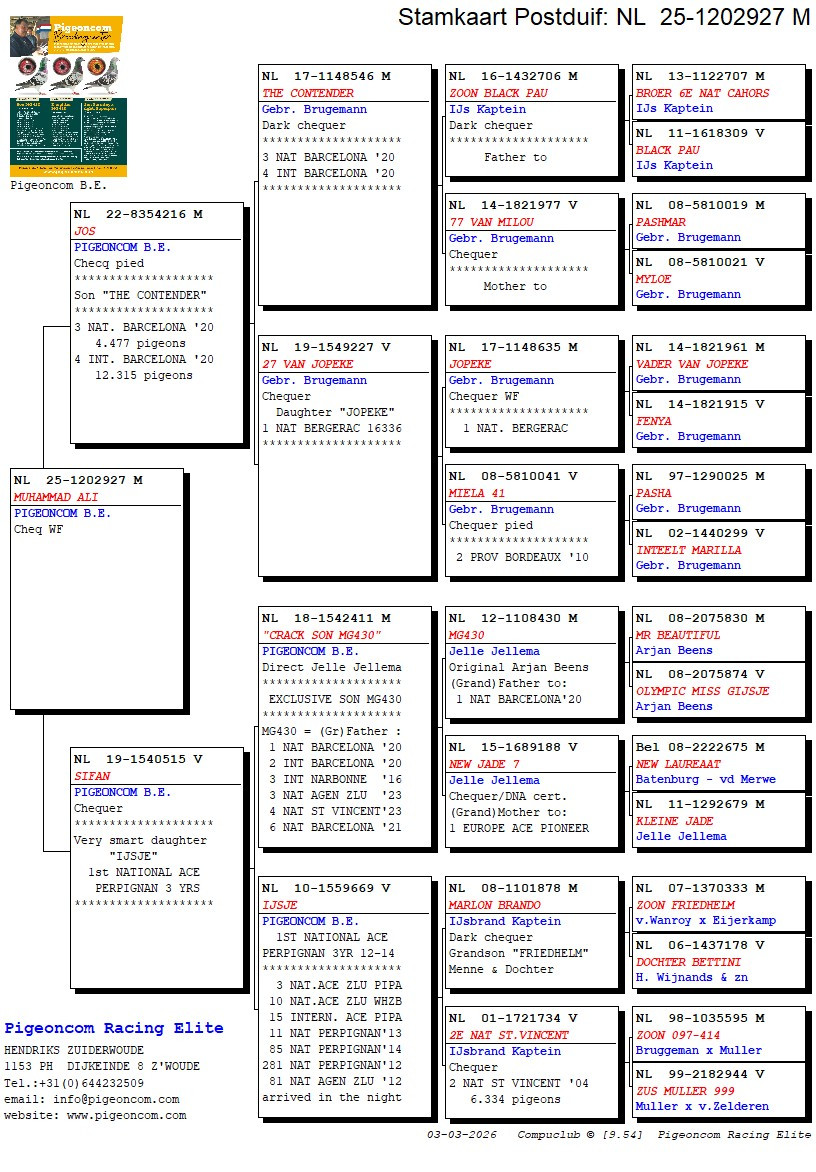816x1172 pixels.
Task: Click the OLYMPIC MISS GIJSJE name
Action: tap(703, 691)
